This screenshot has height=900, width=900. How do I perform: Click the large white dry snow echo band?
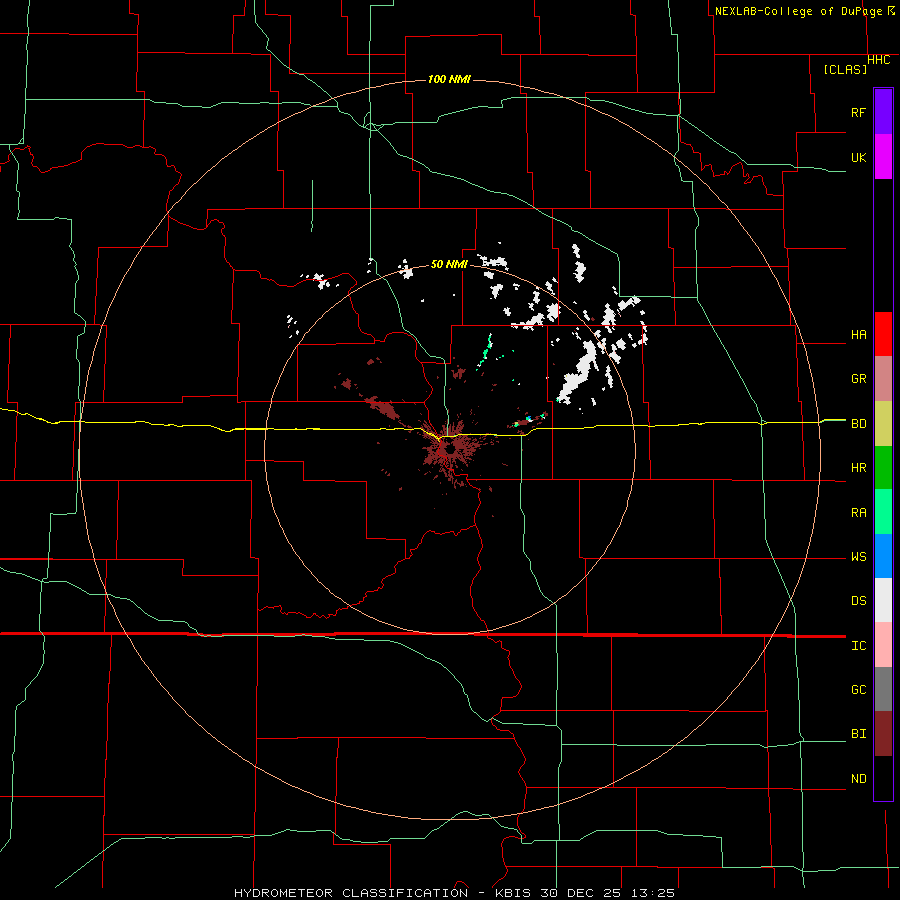[580, 370]
